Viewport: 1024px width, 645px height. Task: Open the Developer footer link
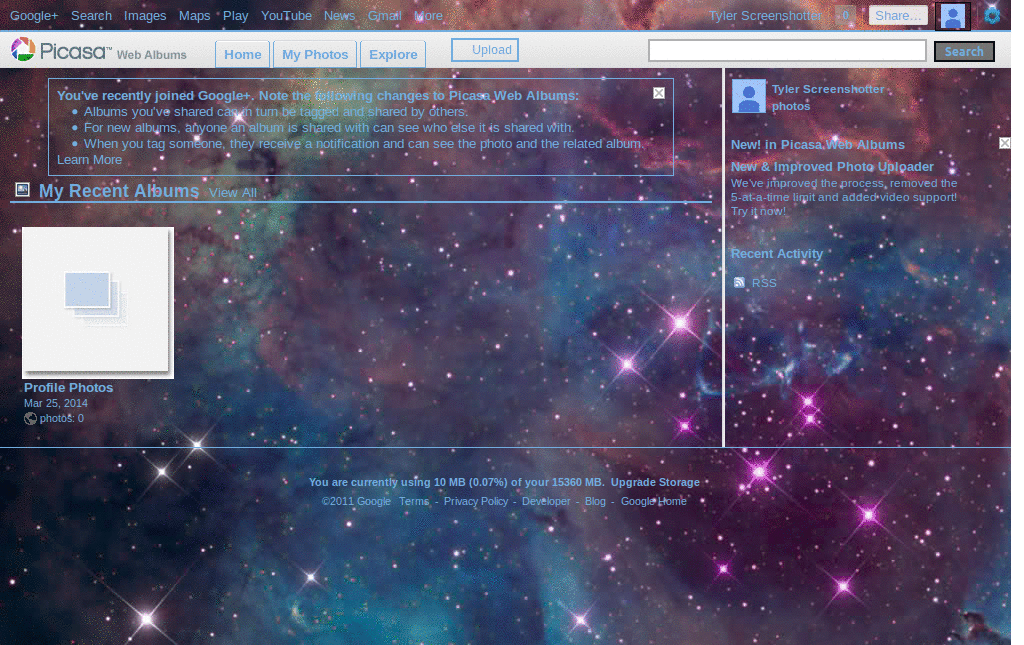tap(546, 501)
